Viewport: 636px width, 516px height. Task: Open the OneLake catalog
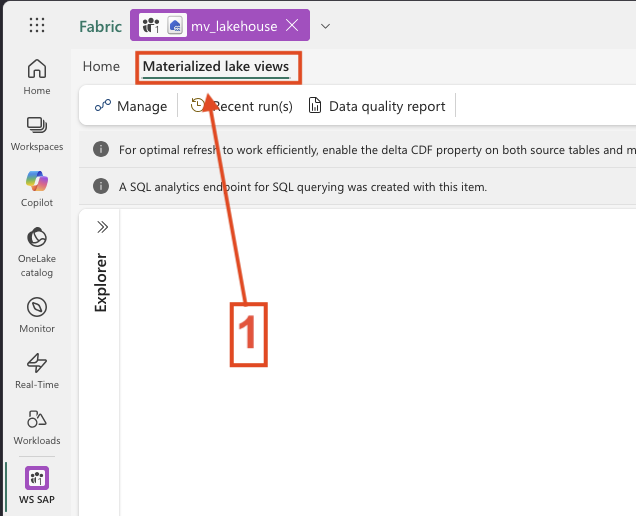(x=37, y=249)
